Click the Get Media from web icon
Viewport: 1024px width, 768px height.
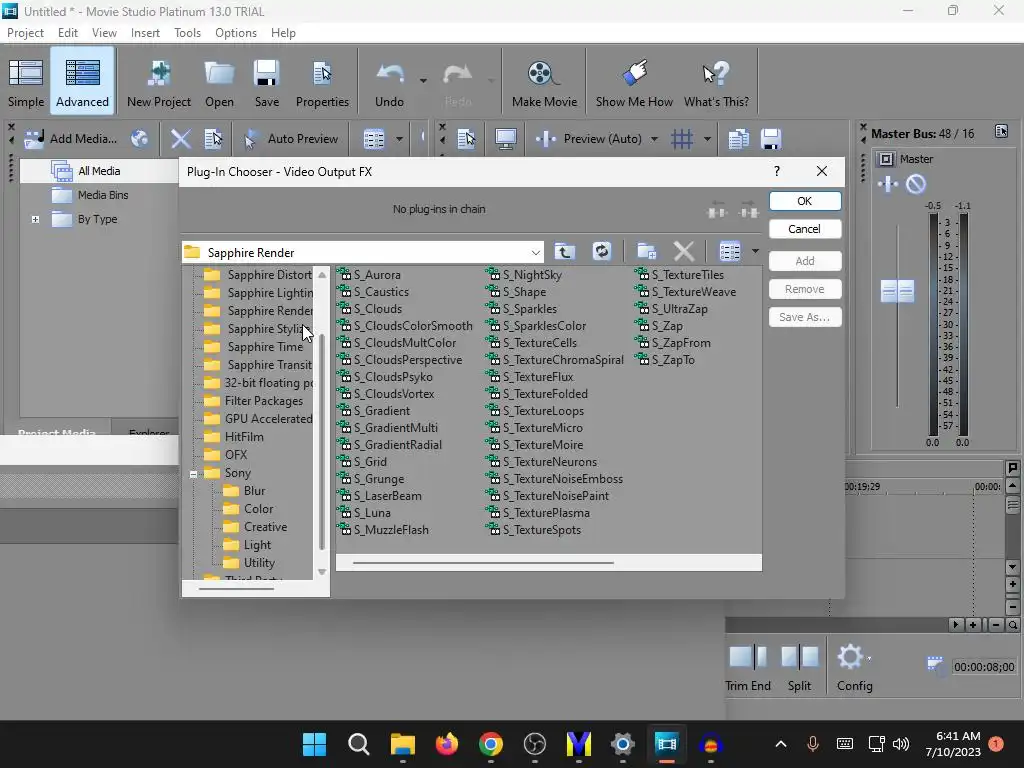[x=140, y=138]
